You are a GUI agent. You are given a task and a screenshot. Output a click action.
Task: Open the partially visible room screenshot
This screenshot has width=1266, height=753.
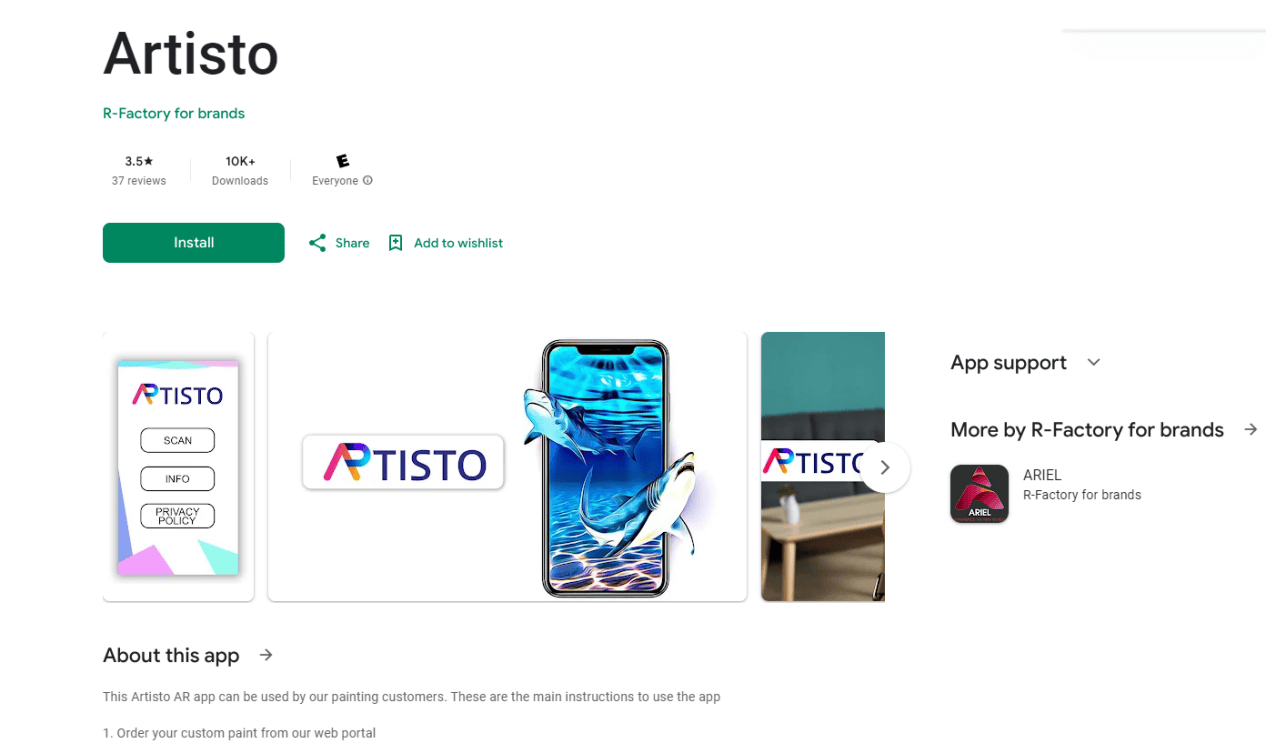[x=823, y=467]
